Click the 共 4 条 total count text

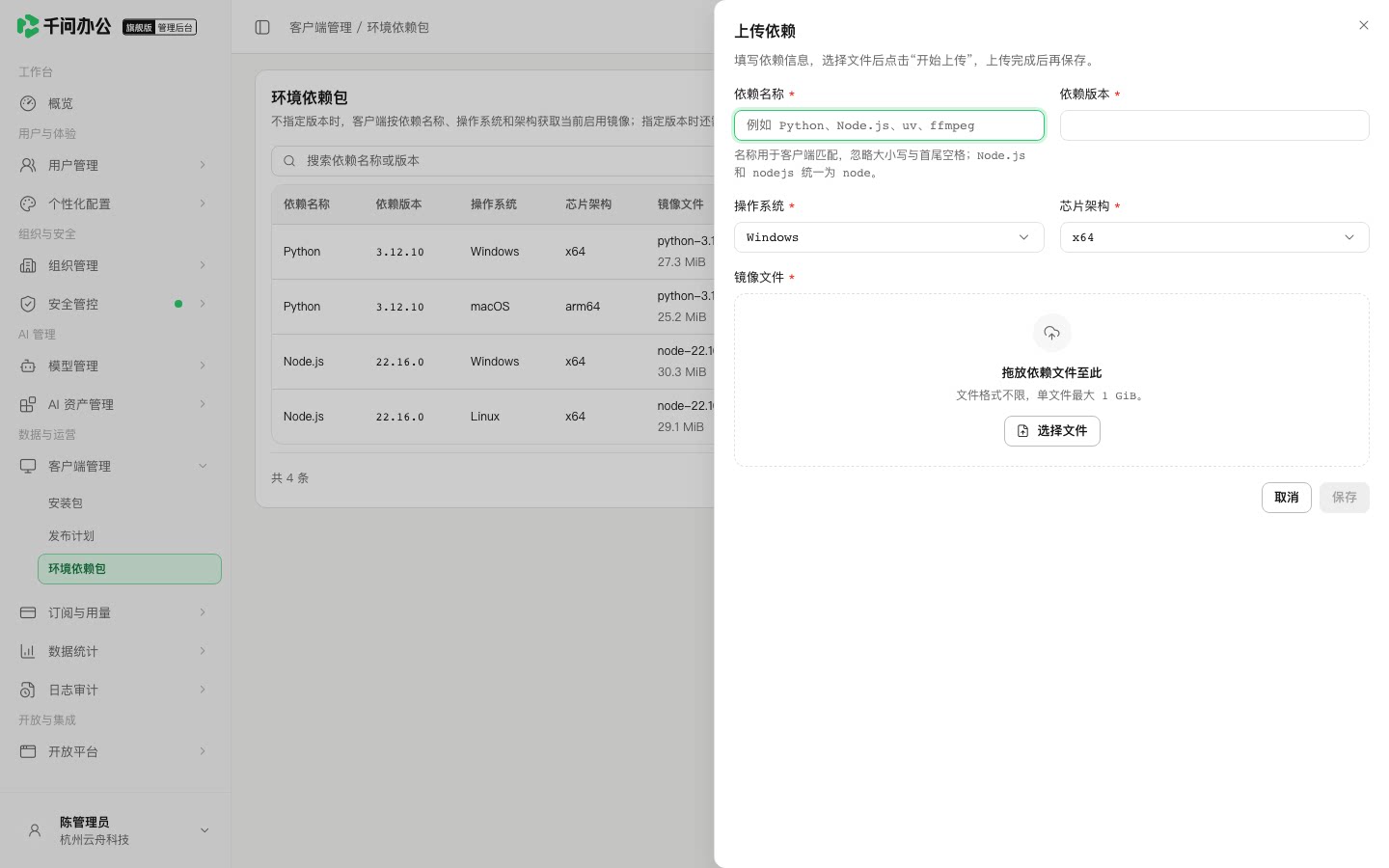coord(290,478)
